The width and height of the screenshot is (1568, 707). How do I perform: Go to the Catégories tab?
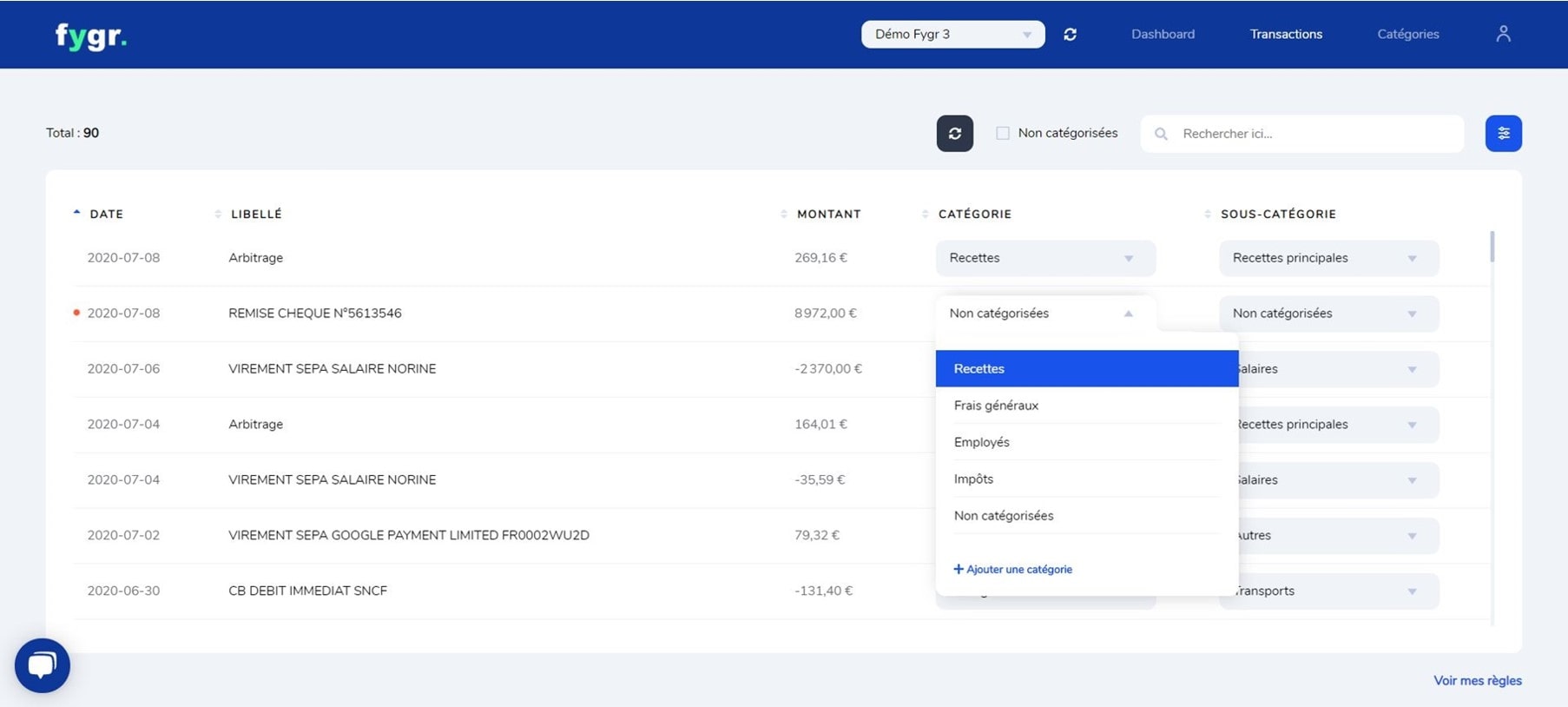[x=1407, y=34]
